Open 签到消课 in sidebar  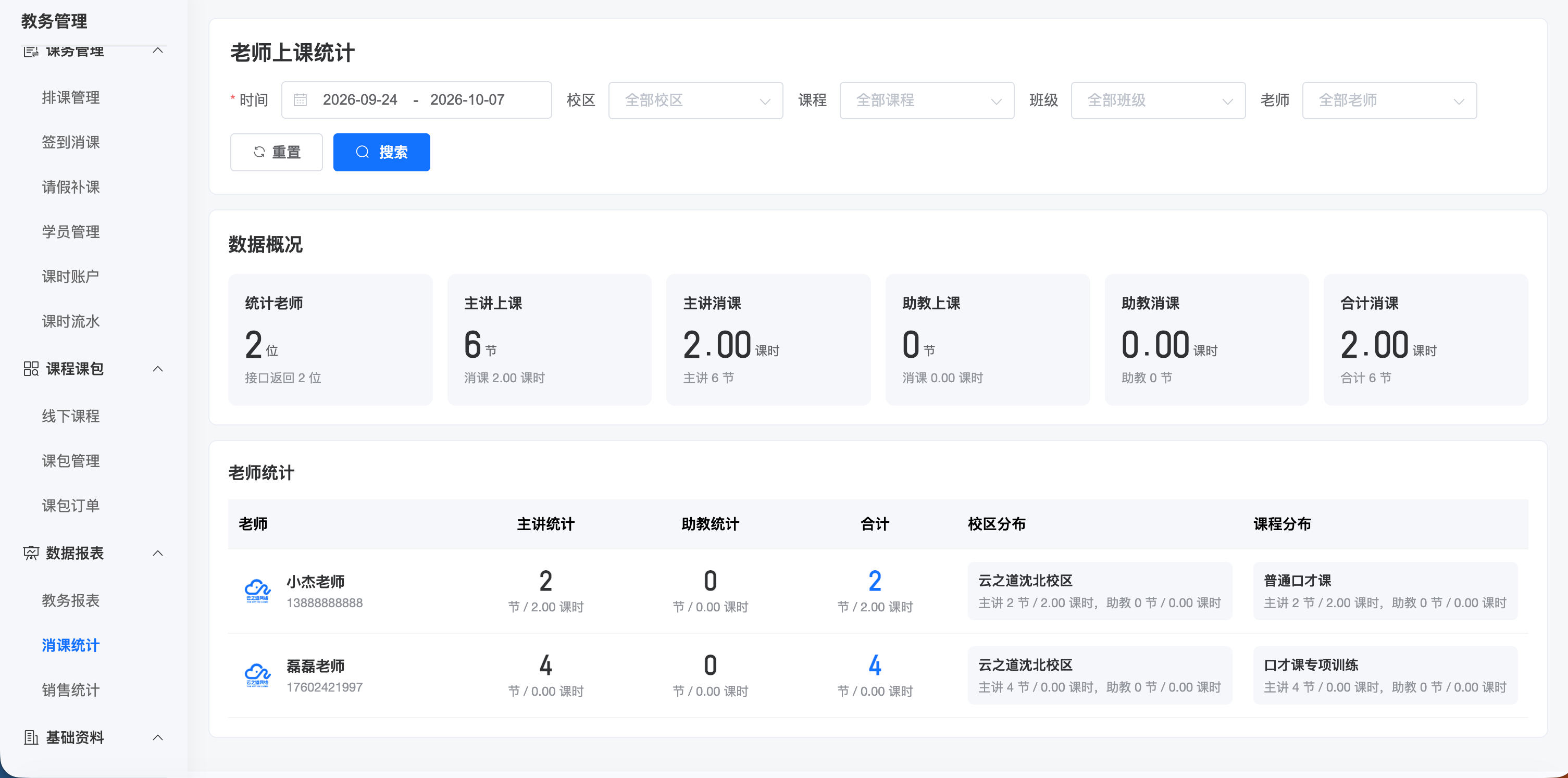coord(71,142)
